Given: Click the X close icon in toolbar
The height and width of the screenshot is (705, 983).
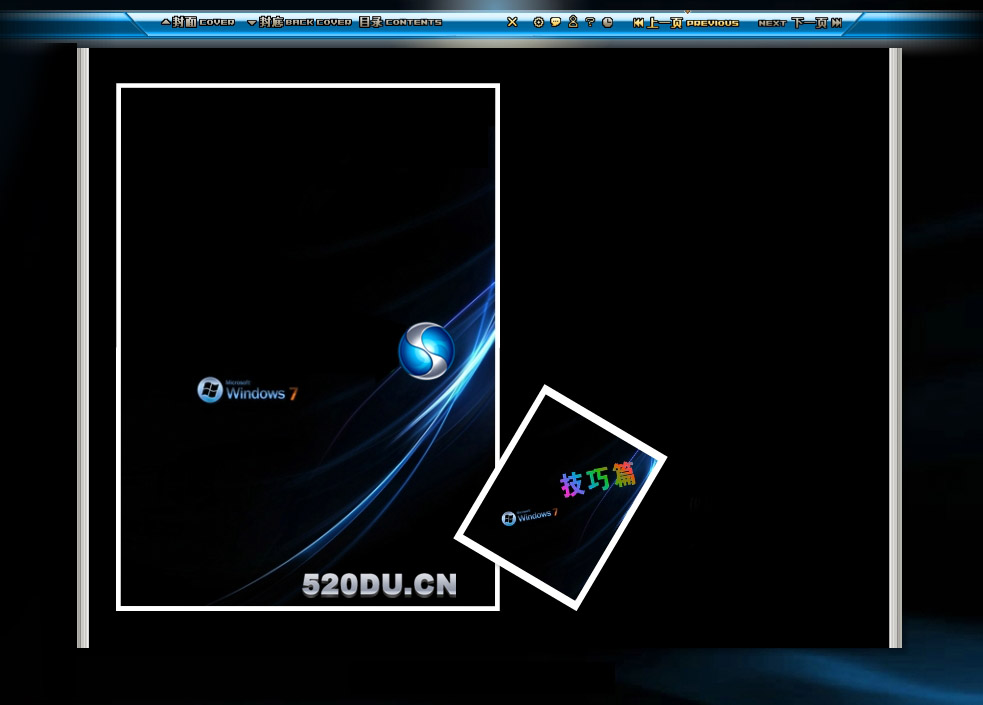Looking at the screenshot, I should click(x=512, y=23).
